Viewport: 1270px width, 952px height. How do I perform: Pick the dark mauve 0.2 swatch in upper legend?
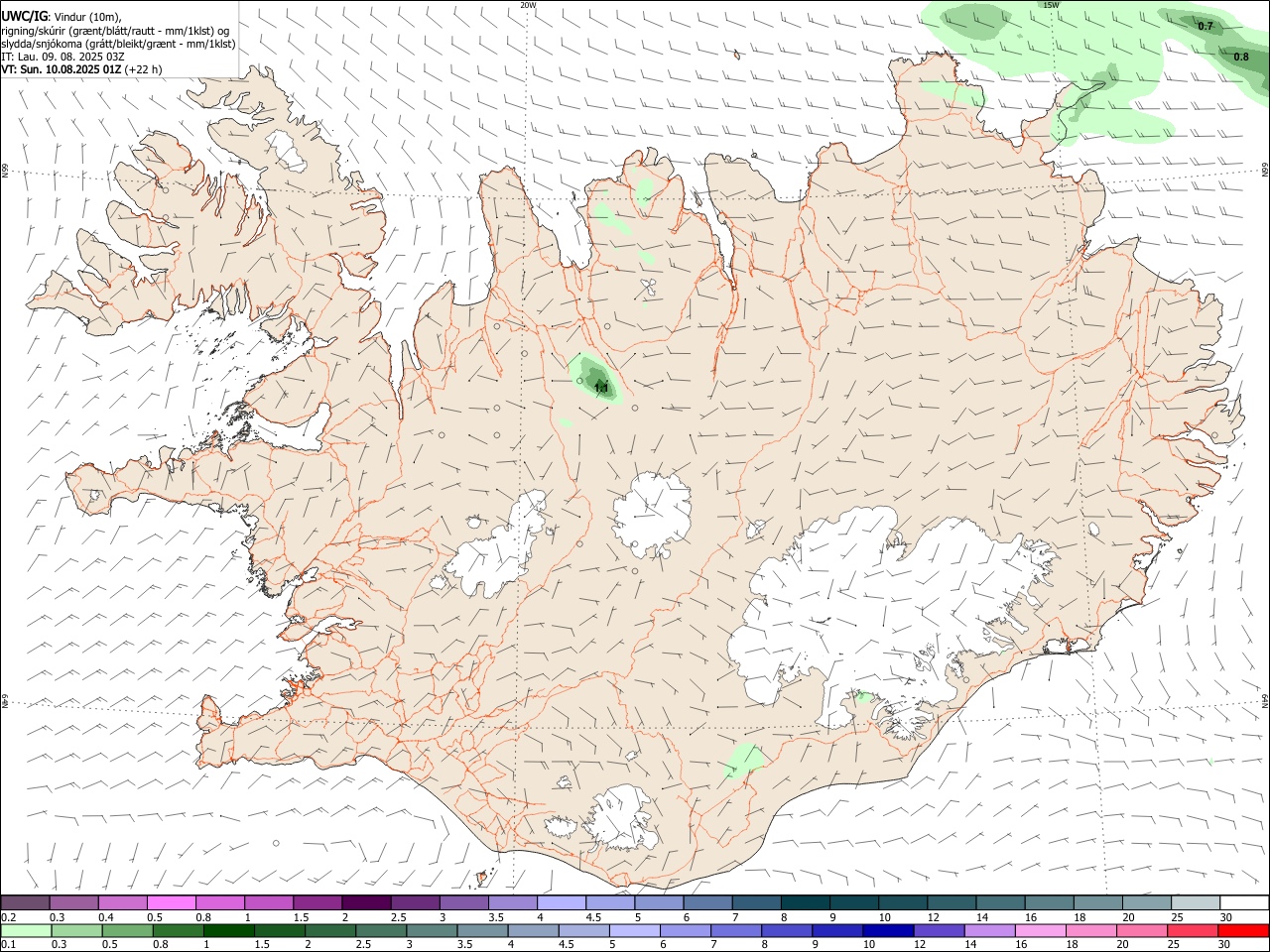(x=26, y=903)
